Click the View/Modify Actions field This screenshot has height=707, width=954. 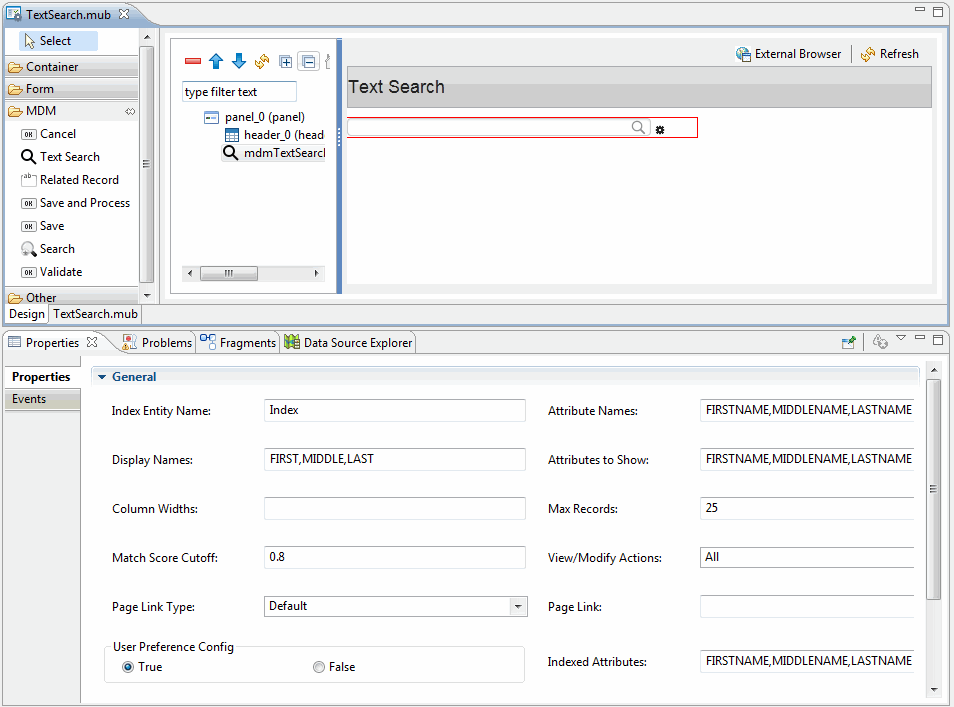(807, 557)
